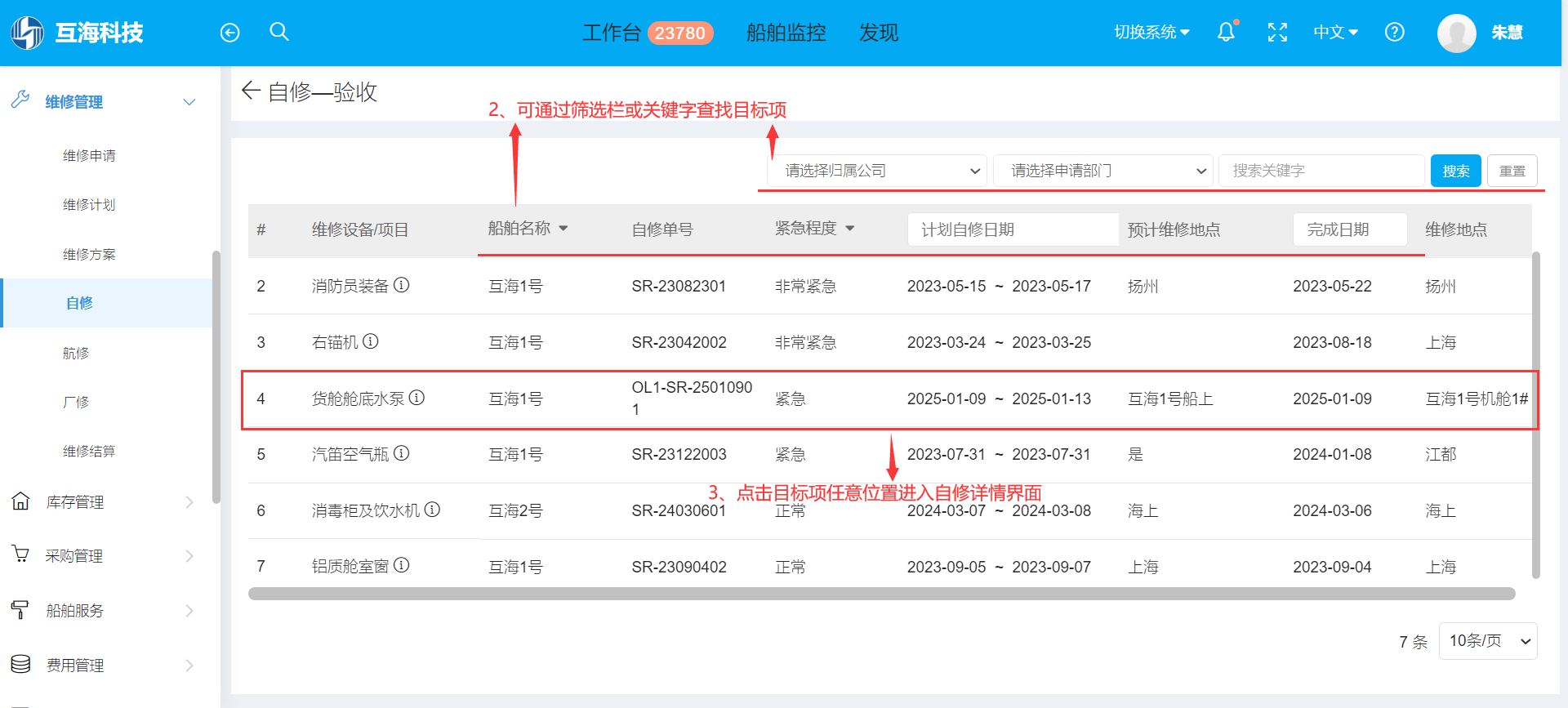Expand the 船舶服务 menu
This screenshot has height=708, width=1568.
point(189,611)
